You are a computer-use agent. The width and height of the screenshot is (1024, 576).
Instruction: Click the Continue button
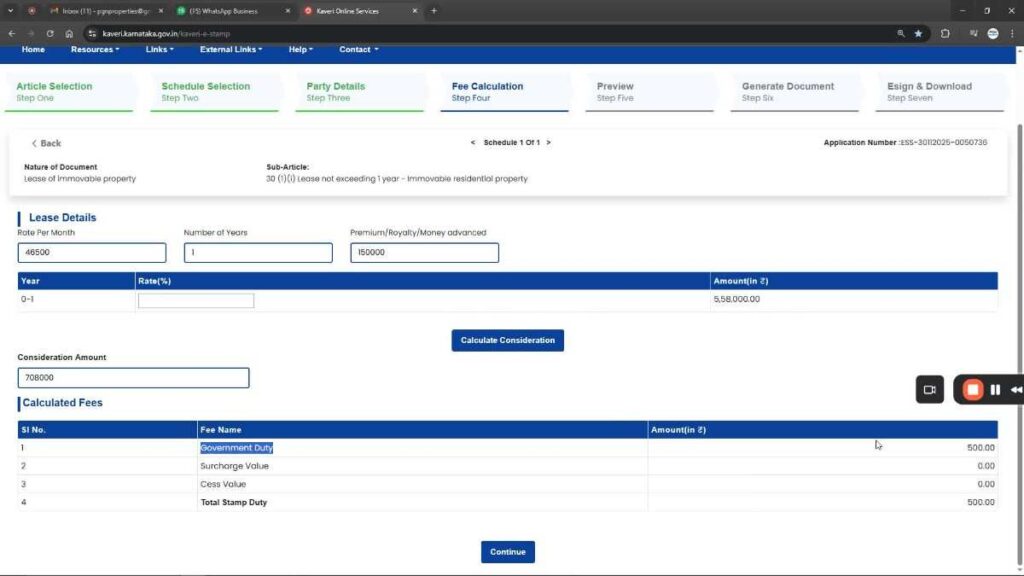point(507,552)
